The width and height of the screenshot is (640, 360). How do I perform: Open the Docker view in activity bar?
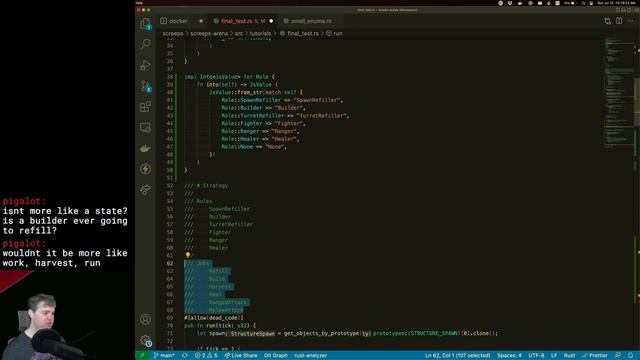tap(146, 149)
